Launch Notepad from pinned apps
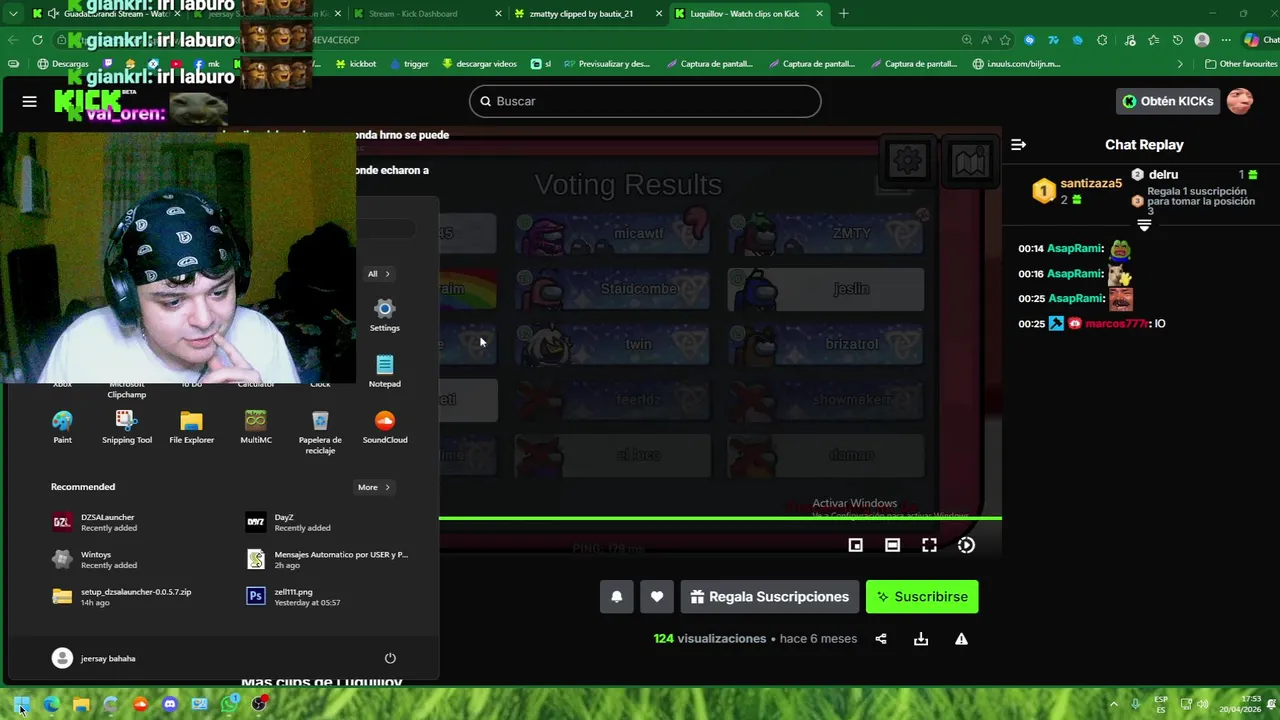Viewport: 1280px width, 720px height. 384,371
